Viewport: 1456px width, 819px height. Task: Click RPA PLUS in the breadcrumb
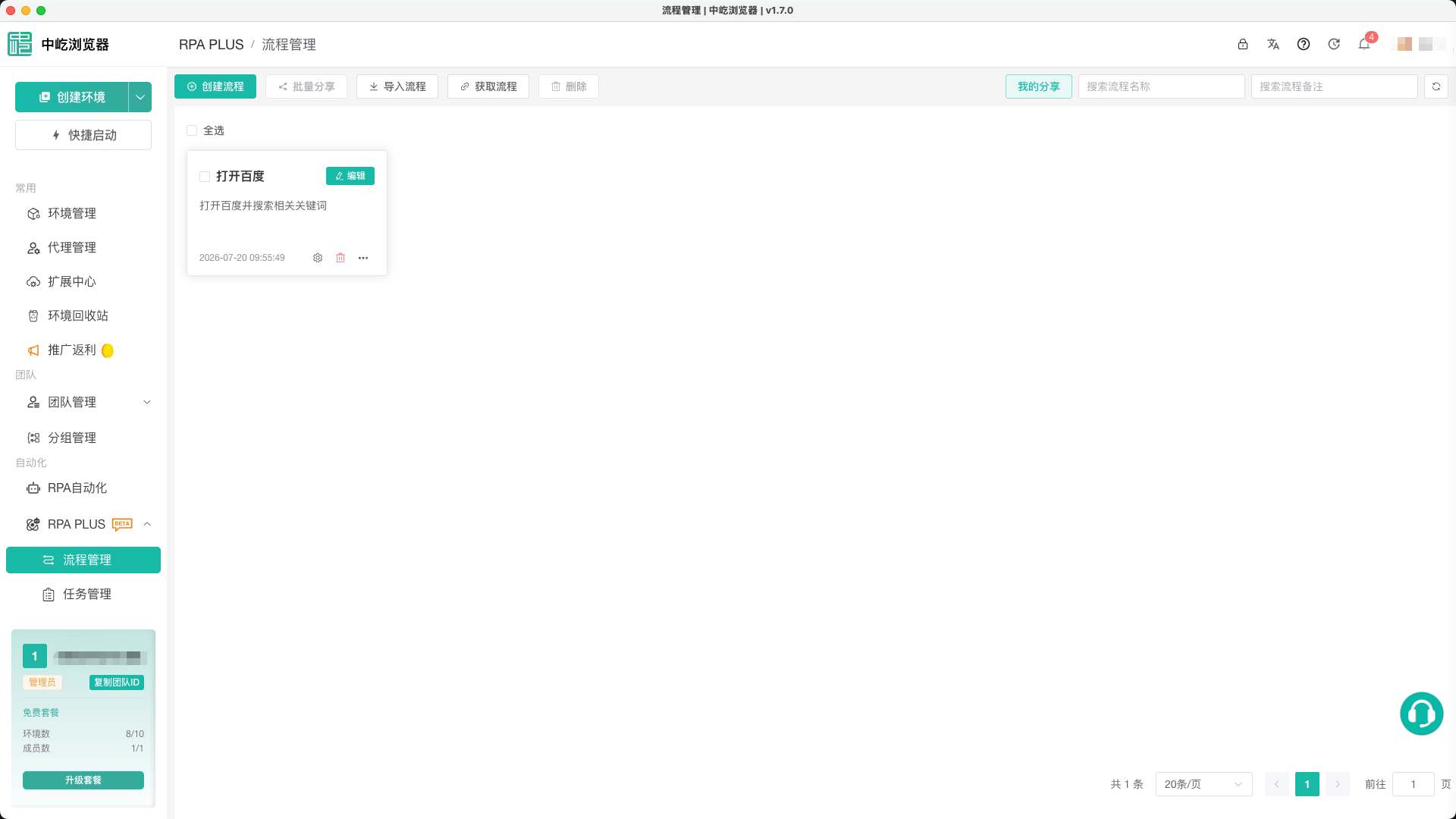[212, 45]
